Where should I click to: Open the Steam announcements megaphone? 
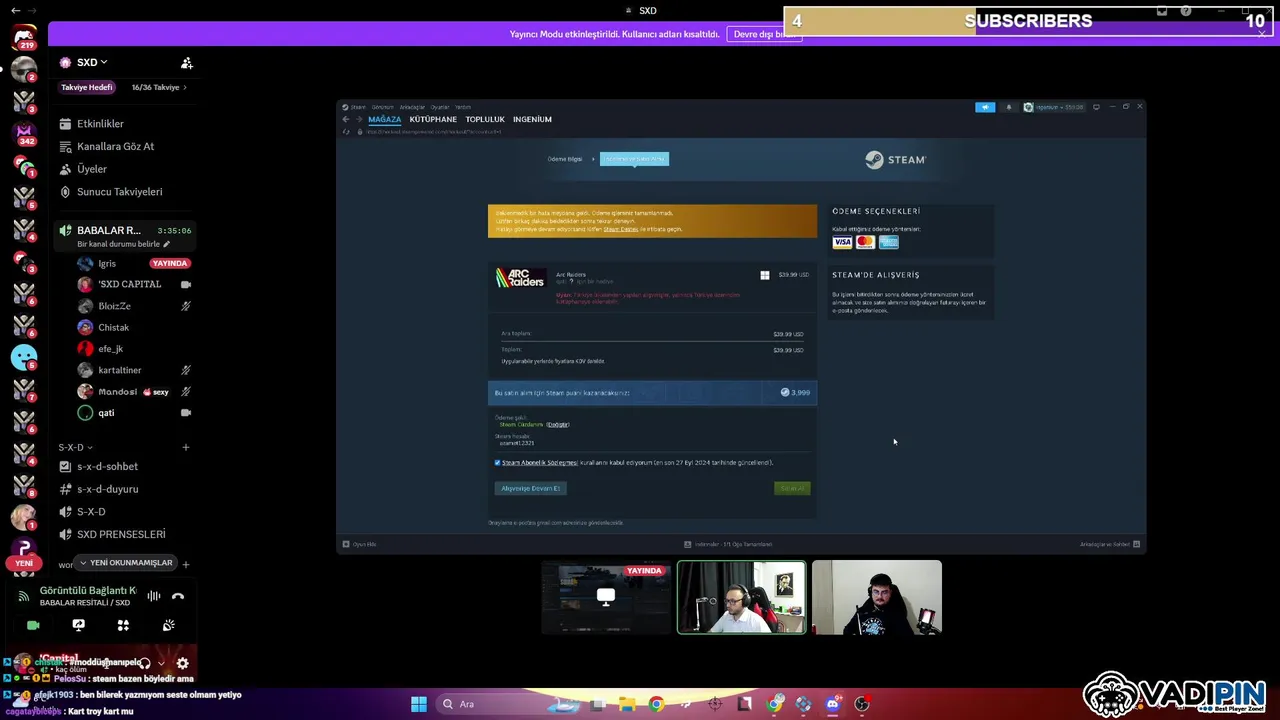(x=985, y=107)
